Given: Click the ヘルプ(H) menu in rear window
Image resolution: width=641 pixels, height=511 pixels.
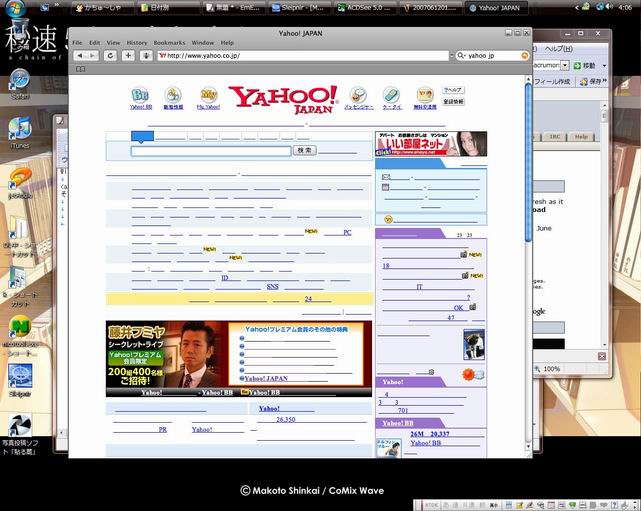Looking at the screenshot, I should [558, 49].
